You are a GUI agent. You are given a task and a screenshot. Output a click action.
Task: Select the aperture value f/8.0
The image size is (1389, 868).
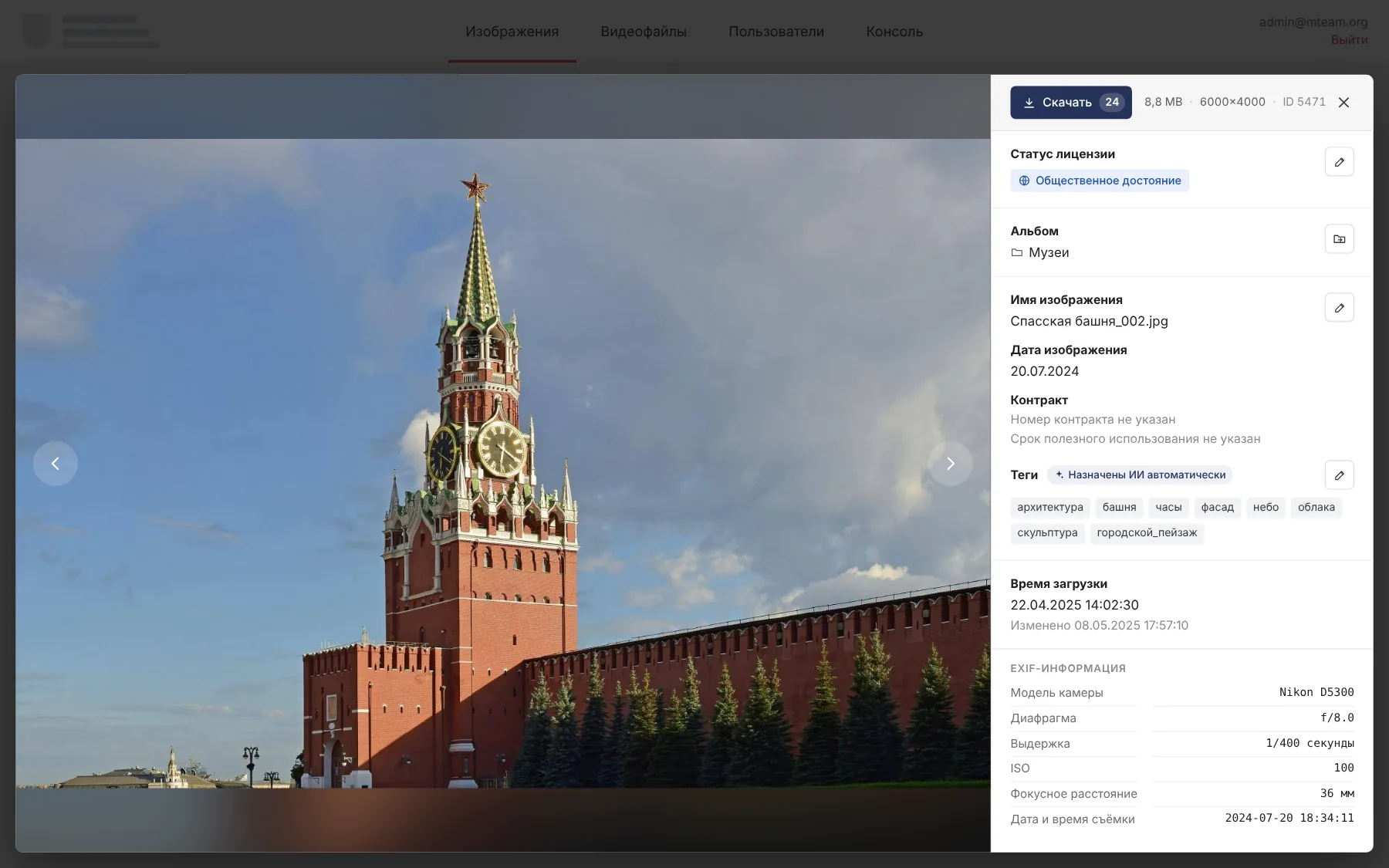click(1337, 718)
